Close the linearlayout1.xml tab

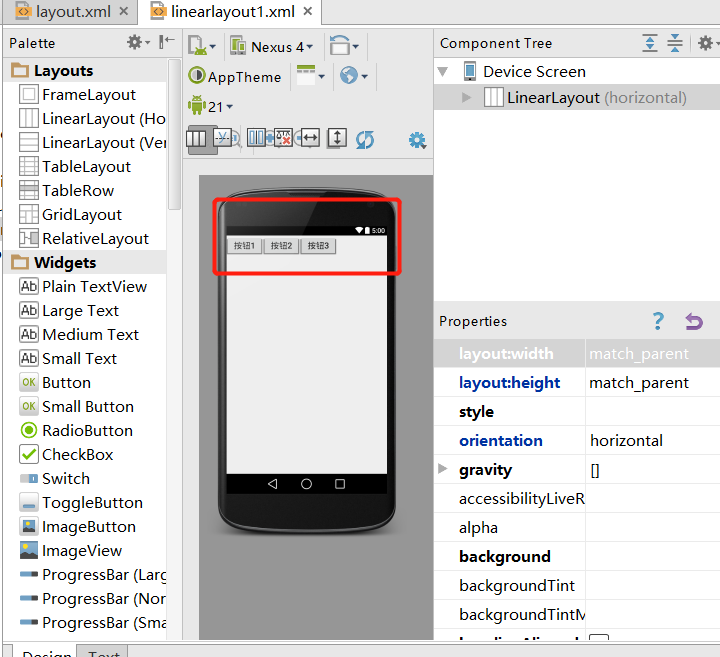pos(308,11)
